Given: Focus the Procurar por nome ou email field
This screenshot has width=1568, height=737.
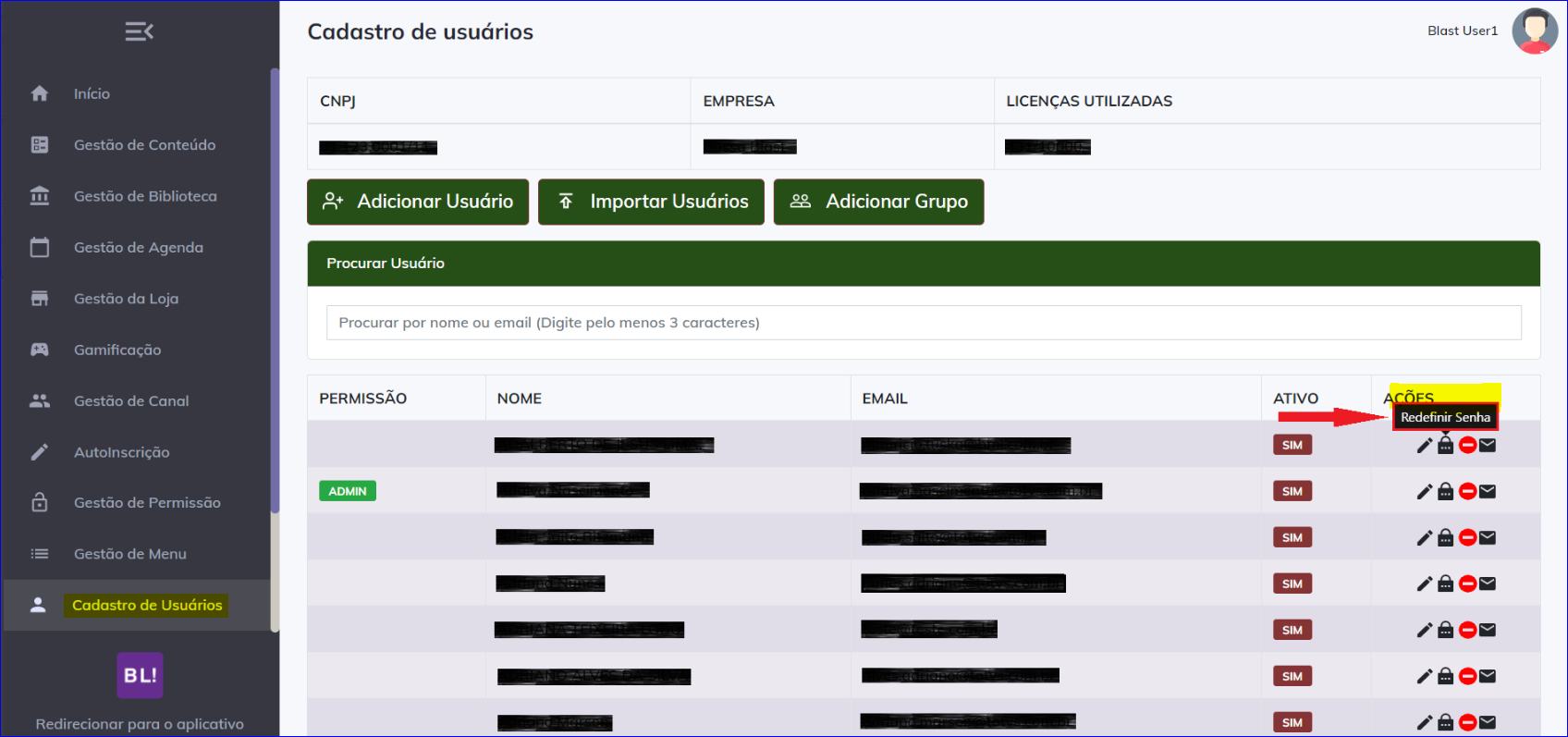Looking at the screenshot, I should 924,323.
